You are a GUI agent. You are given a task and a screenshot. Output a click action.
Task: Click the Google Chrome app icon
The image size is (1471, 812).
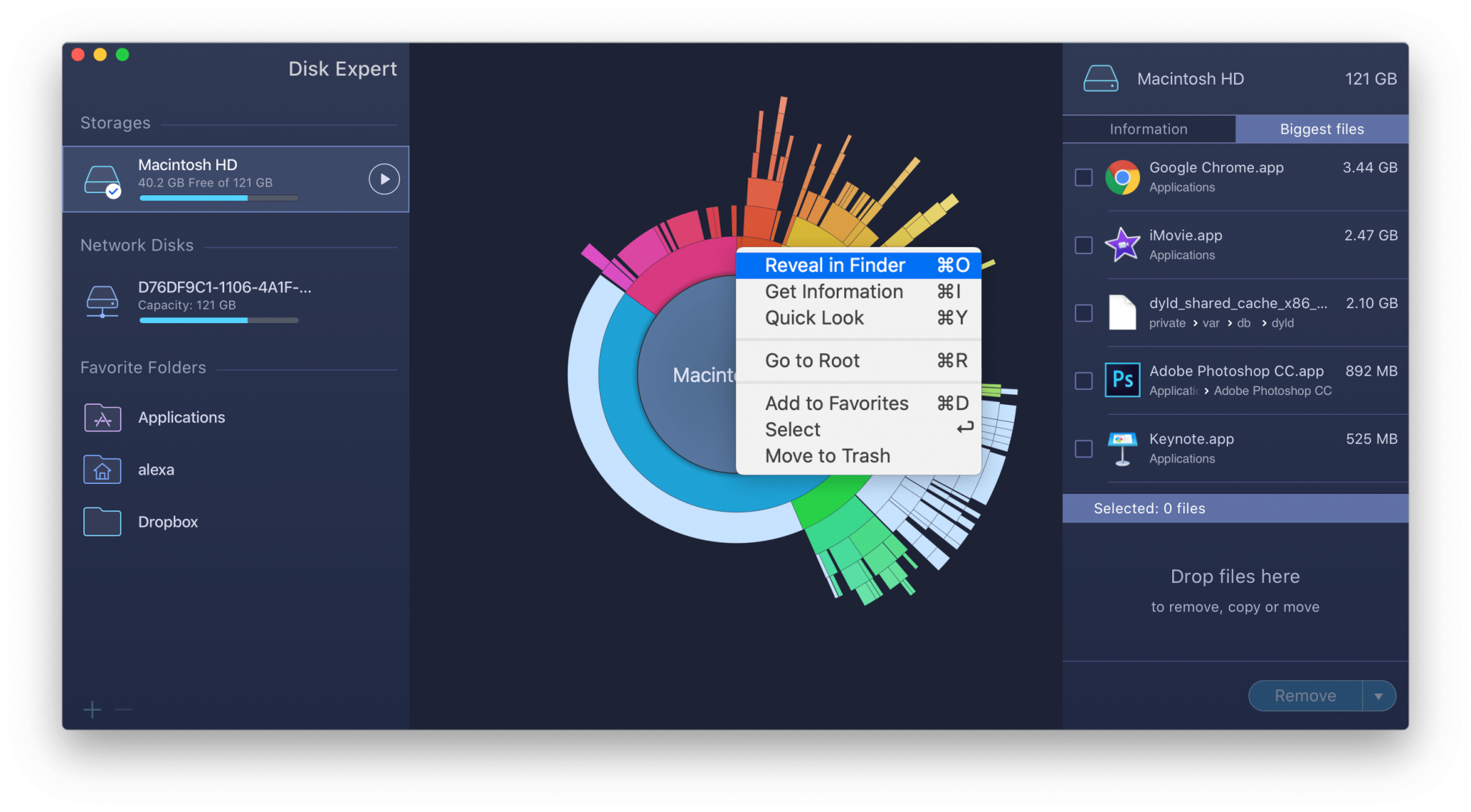(x=1122, y=177)
